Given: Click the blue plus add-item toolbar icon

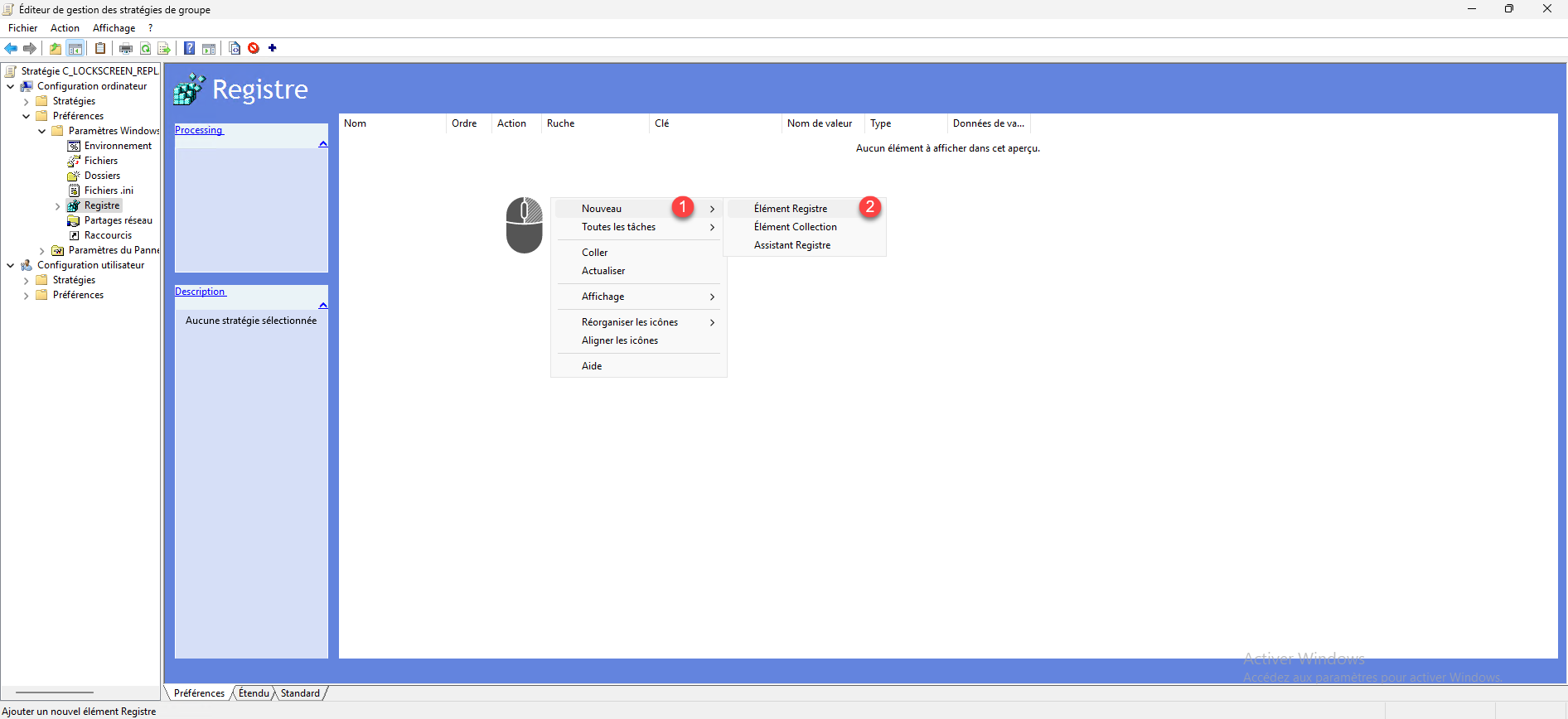Looking at the screenshot, I should click(273, 48).
